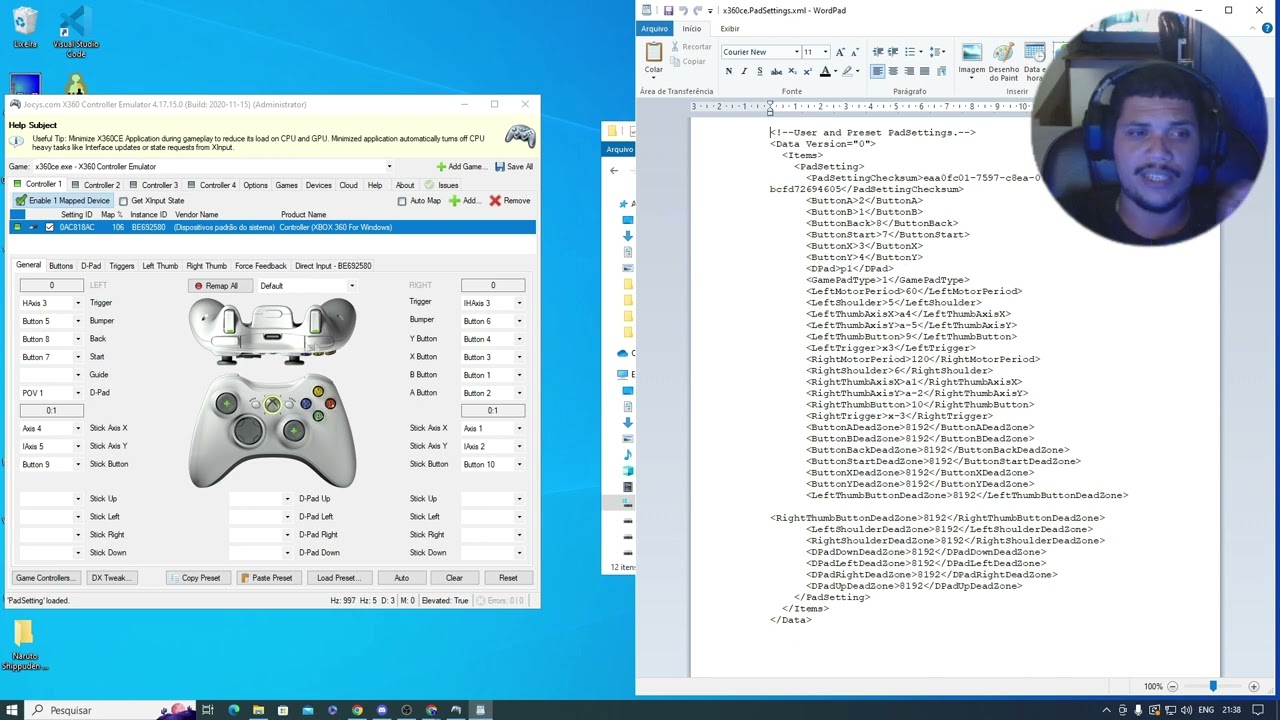The width and height of the screenshot is (1280, 720).
Task: Open Microsoft Edge from the taskbar
Action: [x=233, y=710]
